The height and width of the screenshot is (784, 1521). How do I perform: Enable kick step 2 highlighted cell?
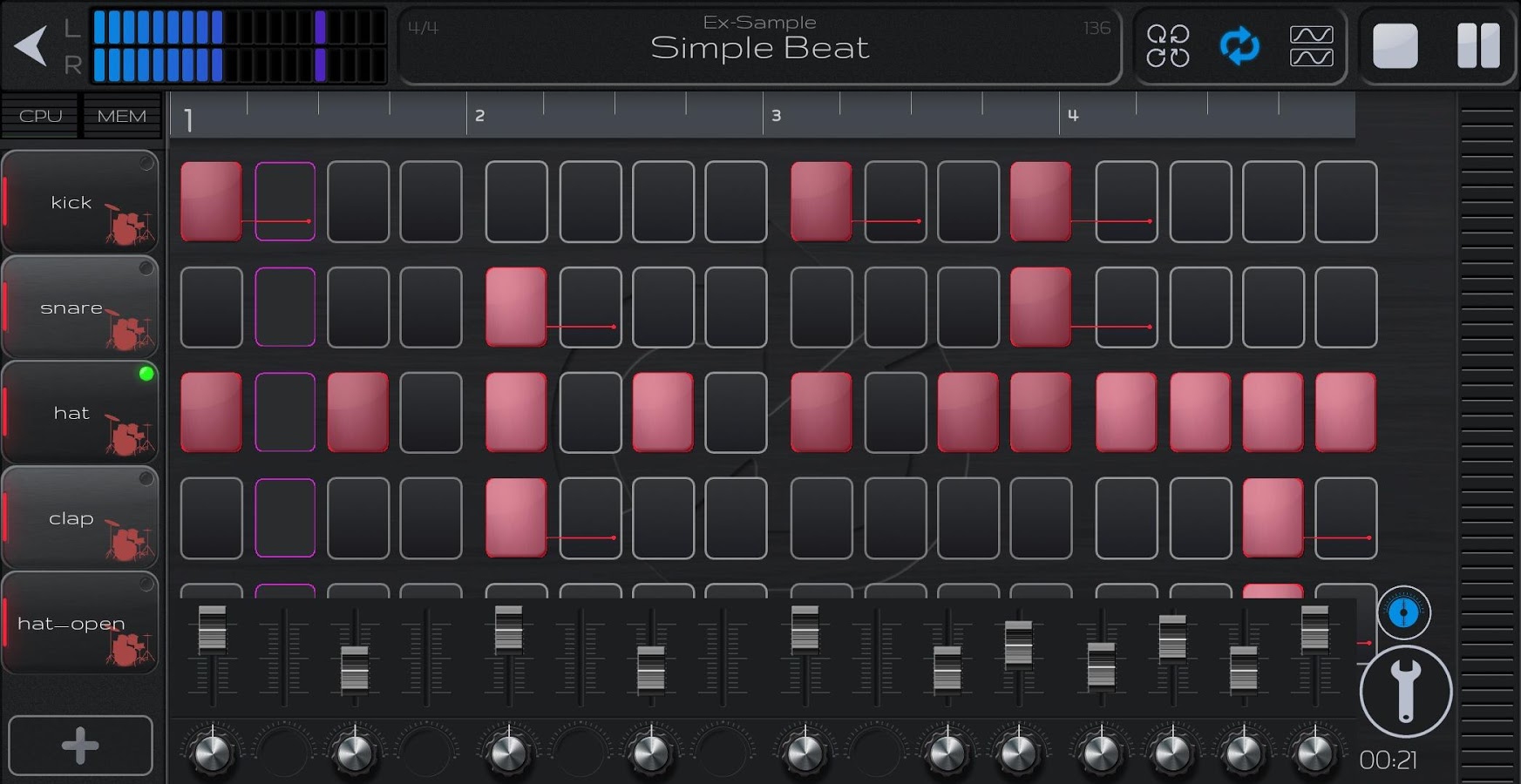click(285, 201)
